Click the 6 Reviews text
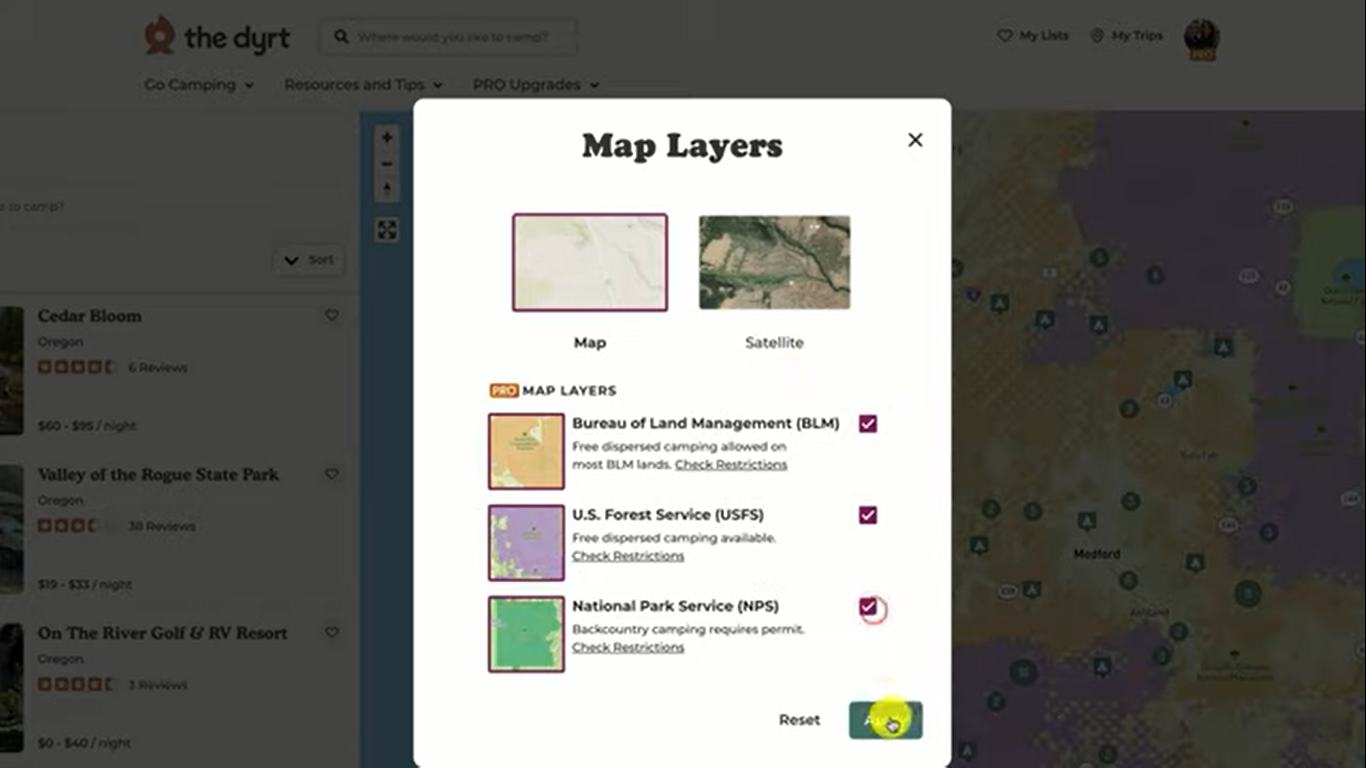The height and width of the screenshot is (768, 1366). tap(158, 368)
